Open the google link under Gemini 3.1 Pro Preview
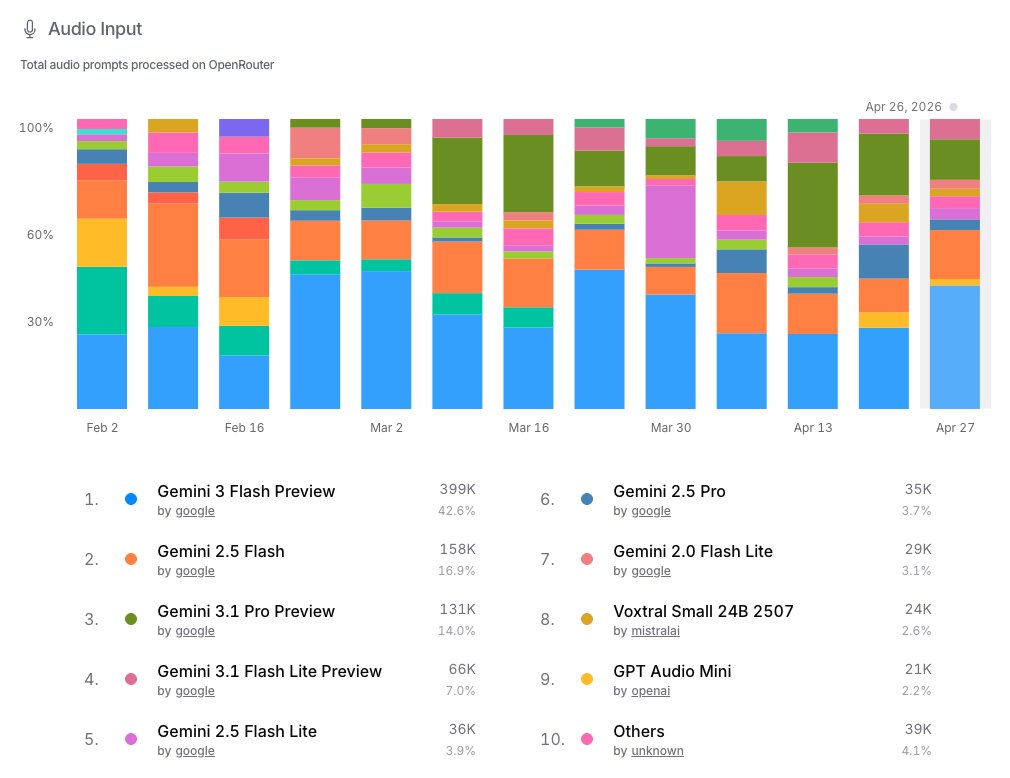This screenshot has height=778, width=1010. [195, 631]
